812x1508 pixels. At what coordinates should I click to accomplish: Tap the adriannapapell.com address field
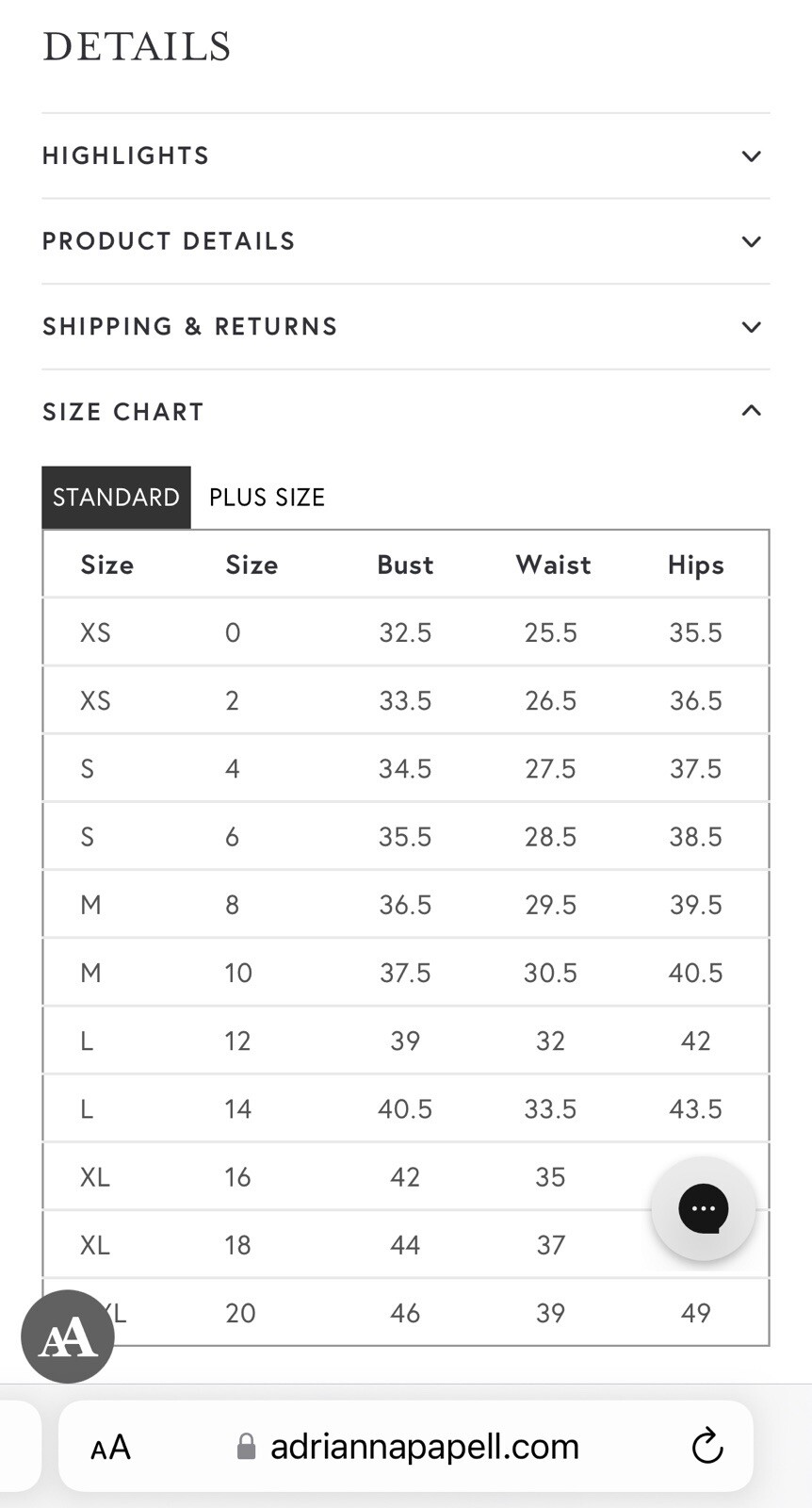pos(424,1447)
